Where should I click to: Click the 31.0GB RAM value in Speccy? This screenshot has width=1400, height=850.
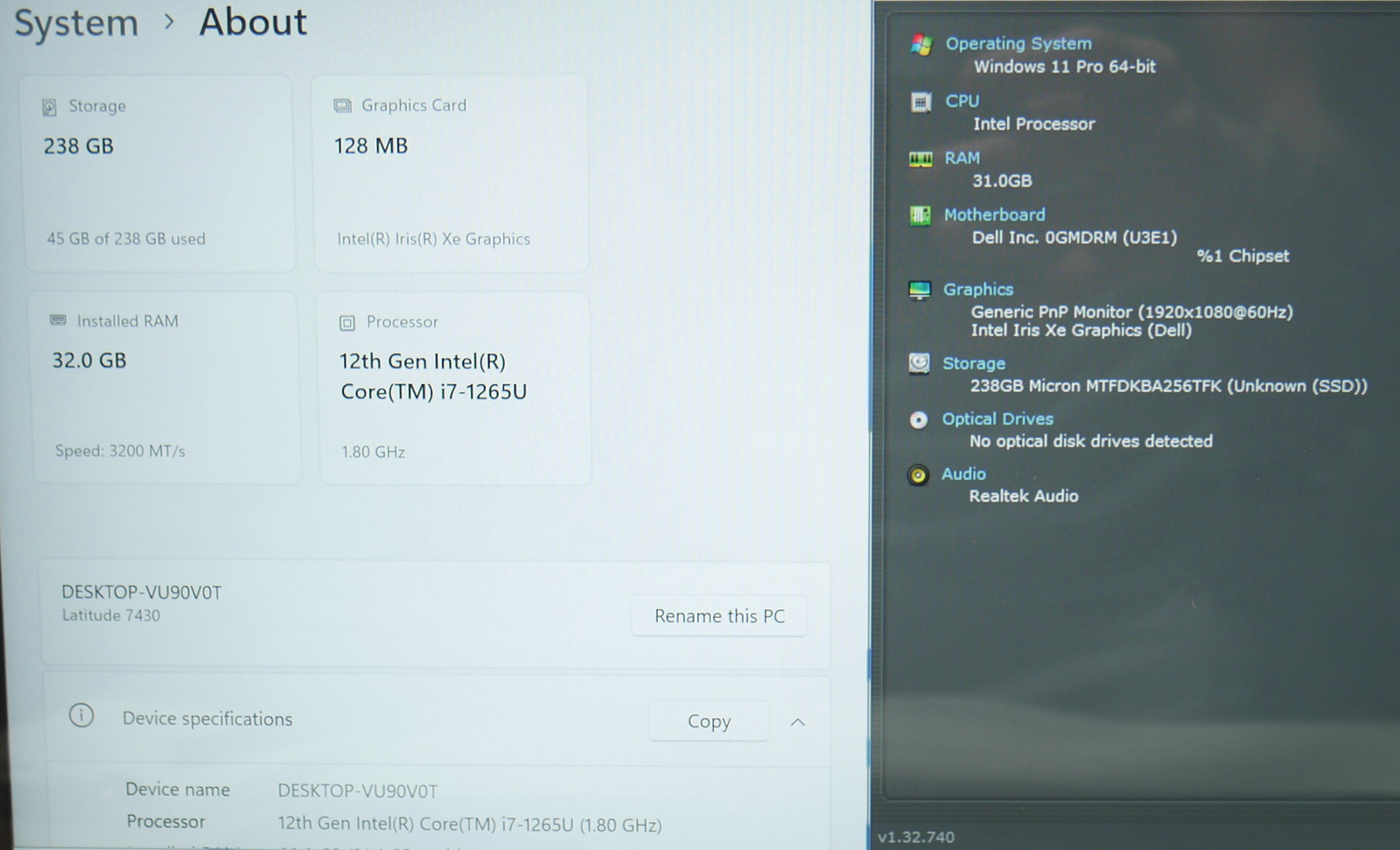coord(1003,181)
